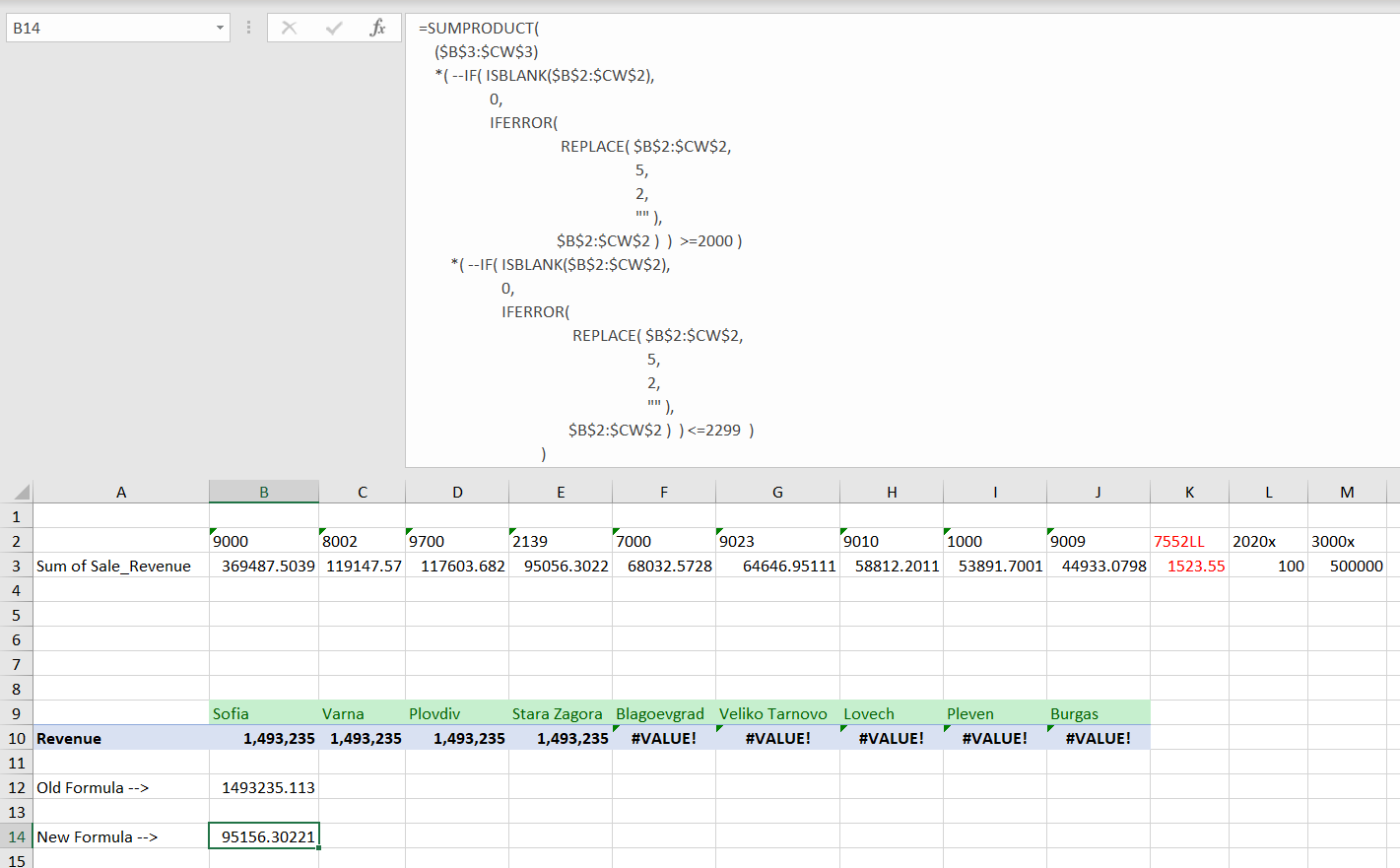
Task: Click the New Formula --> label
Action: tap(121, 836)
